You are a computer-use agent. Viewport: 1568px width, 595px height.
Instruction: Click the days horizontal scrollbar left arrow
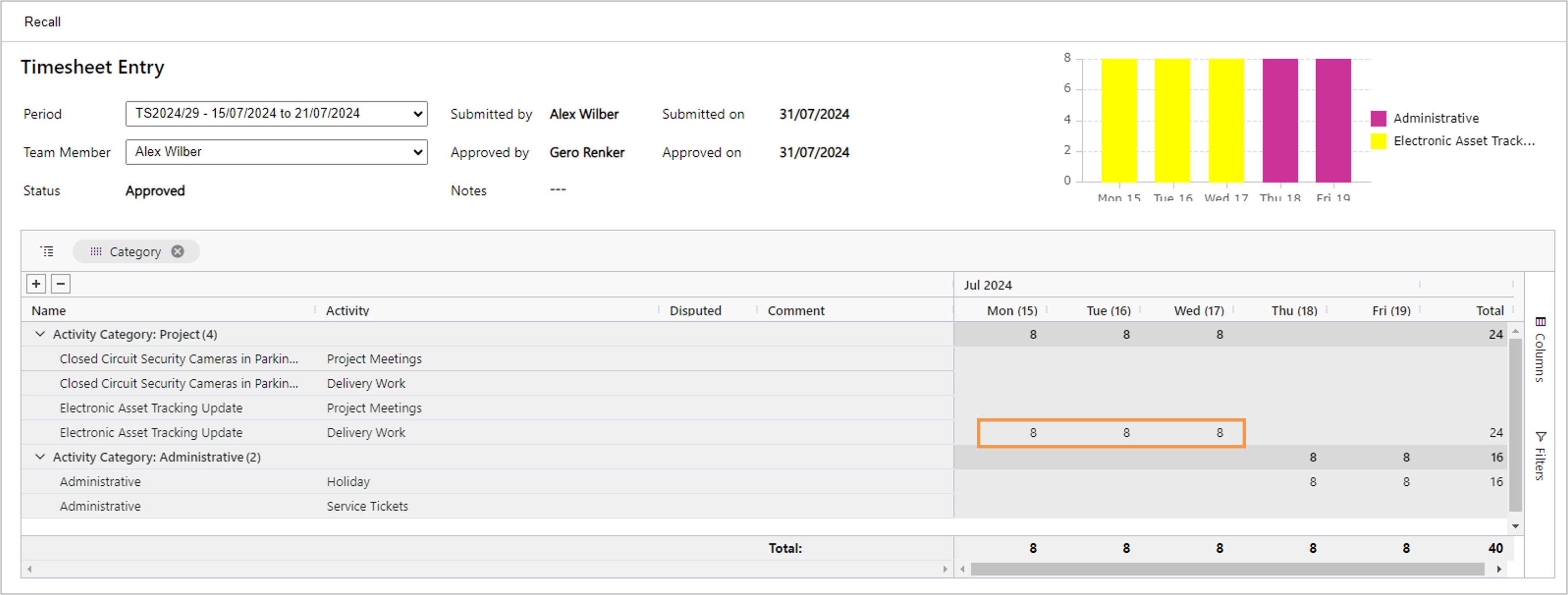coord(962,569)
